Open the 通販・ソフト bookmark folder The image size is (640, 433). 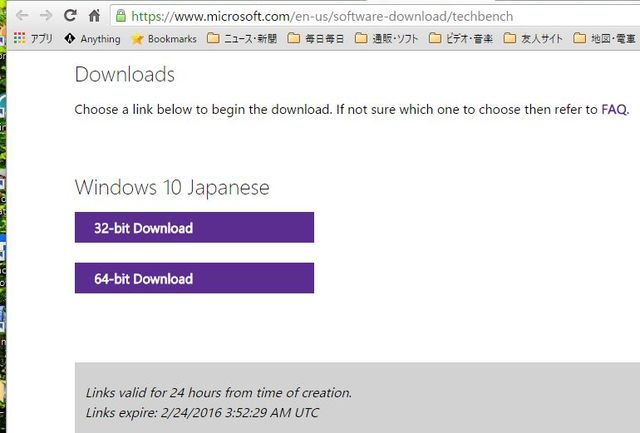click(387, 39)
